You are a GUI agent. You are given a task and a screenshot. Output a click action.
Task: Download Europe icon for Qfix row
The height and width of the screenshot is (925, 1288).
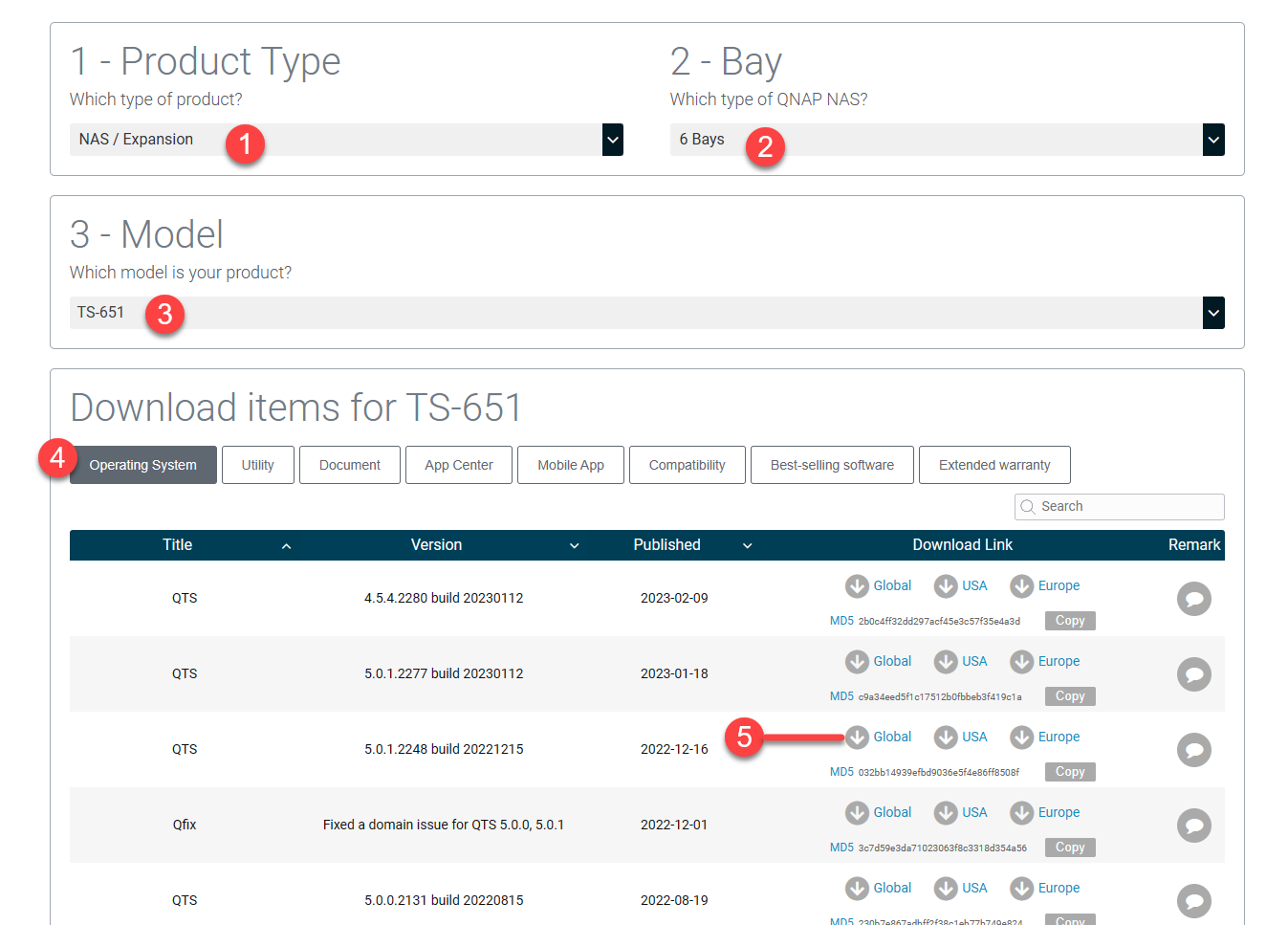[x=1022, y=812]
